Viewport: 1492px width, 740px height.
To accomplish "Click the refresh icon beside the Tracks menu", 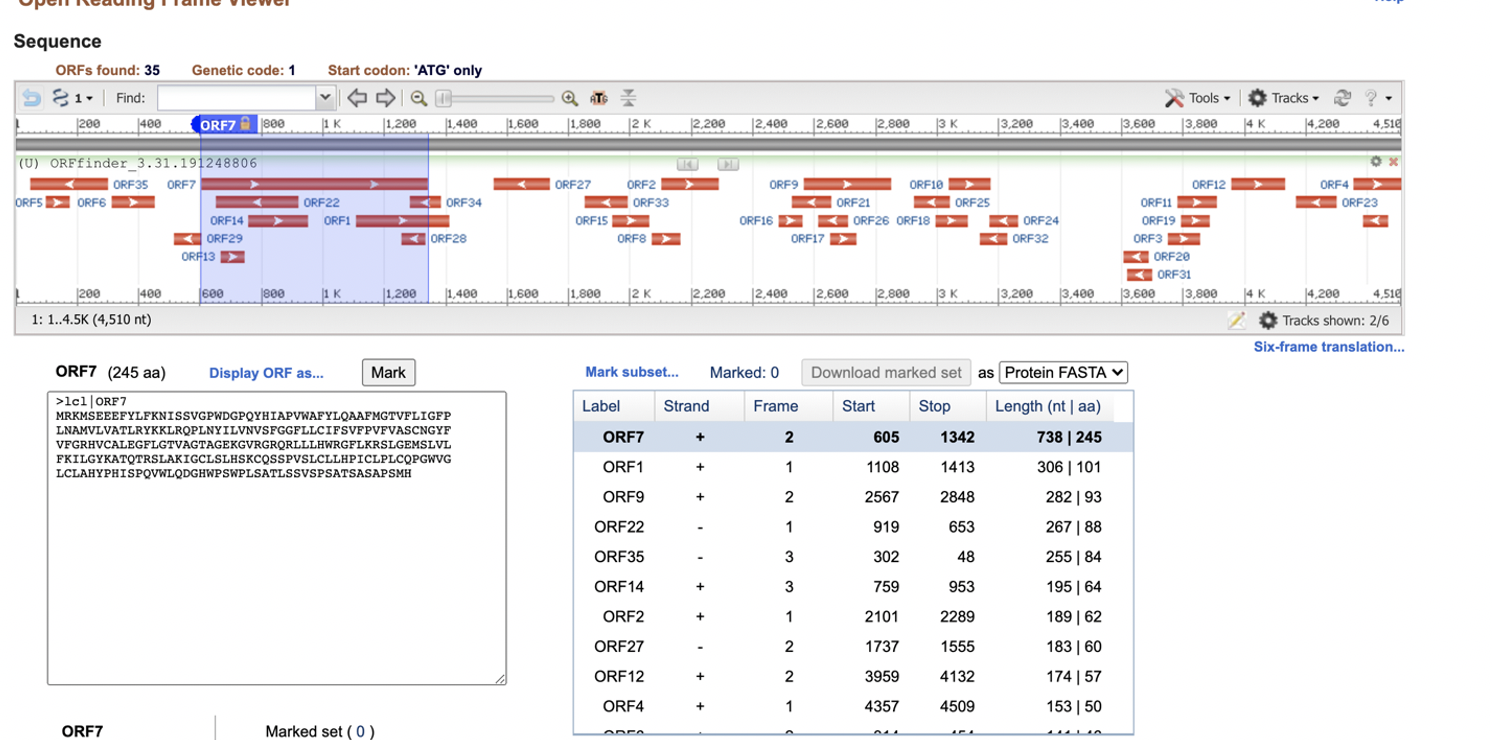I will 1342,98.
